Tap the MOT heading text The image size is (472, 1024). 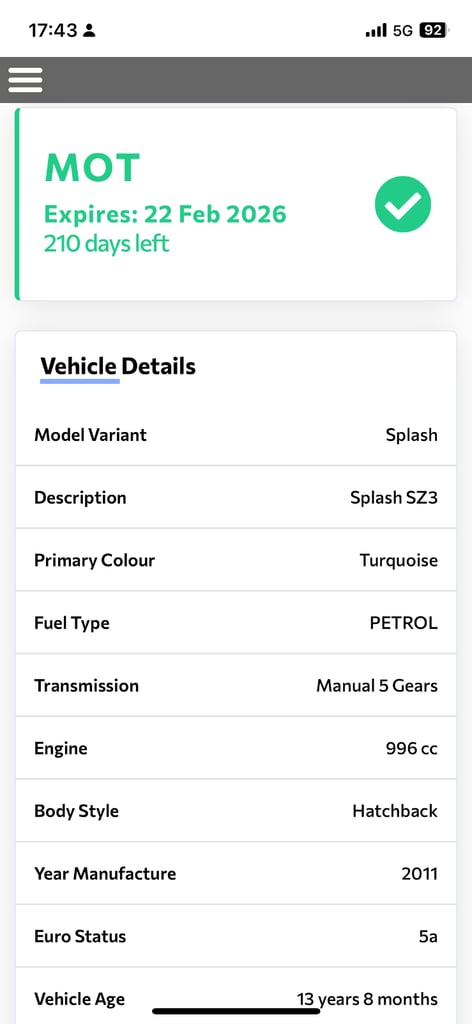pos(92,168)
